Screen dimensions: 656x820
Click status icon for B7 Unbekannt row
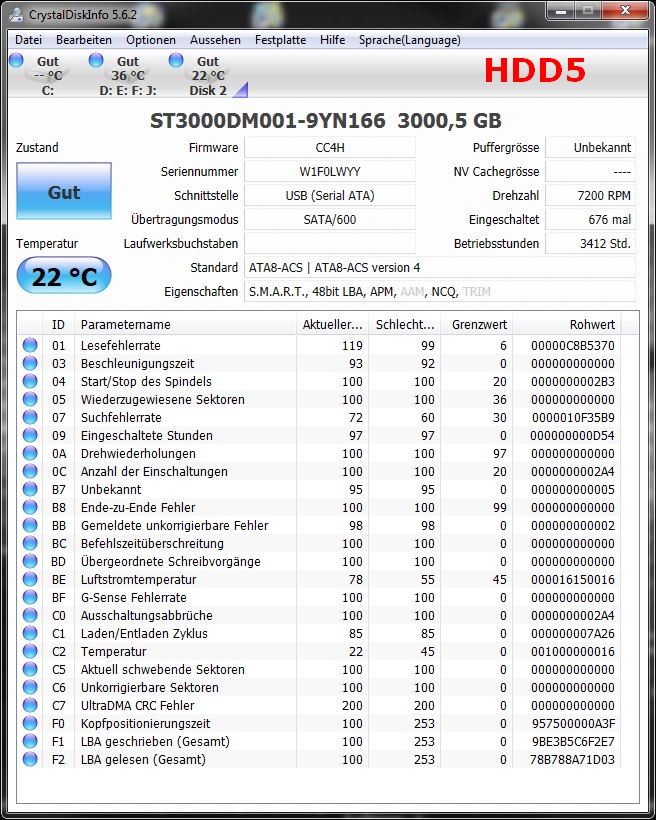point(30,489)
